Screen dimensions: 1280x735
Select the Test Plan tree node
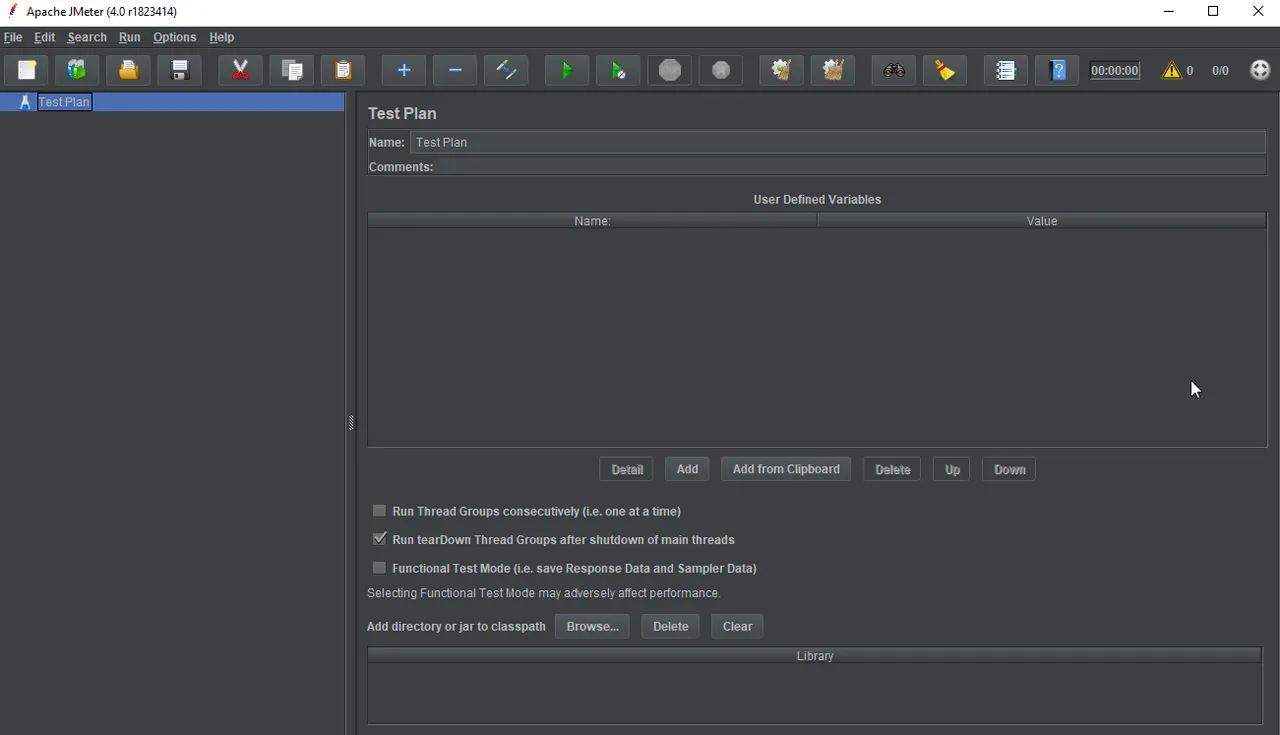64,102
